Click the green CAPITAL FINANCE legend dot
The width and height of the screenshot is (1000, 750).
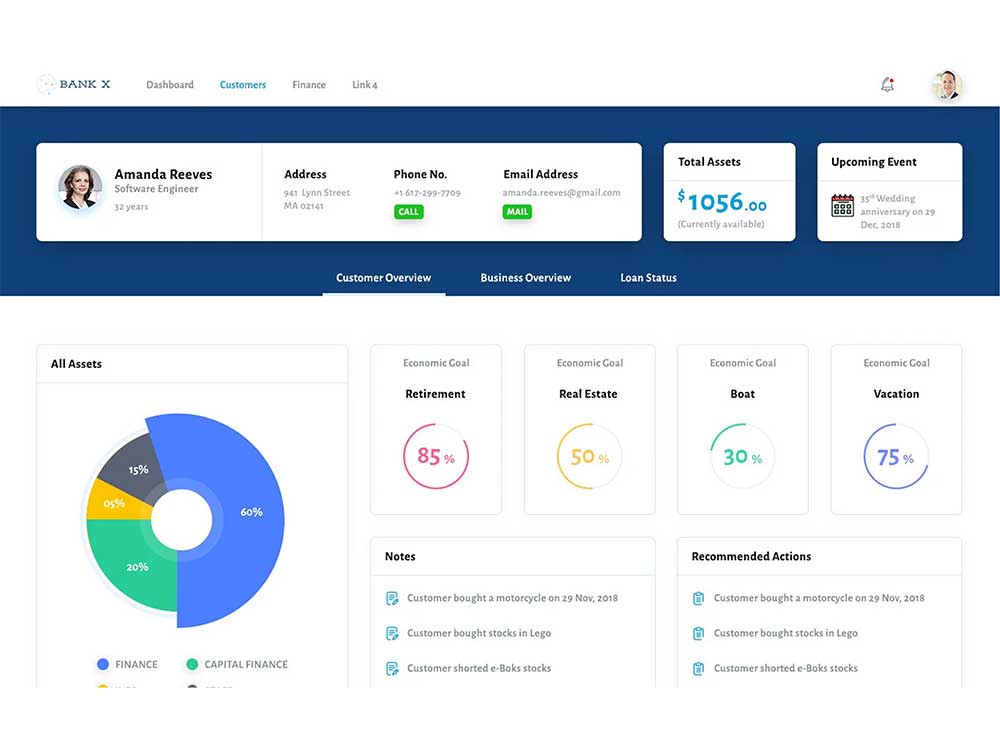click(192, 664)
